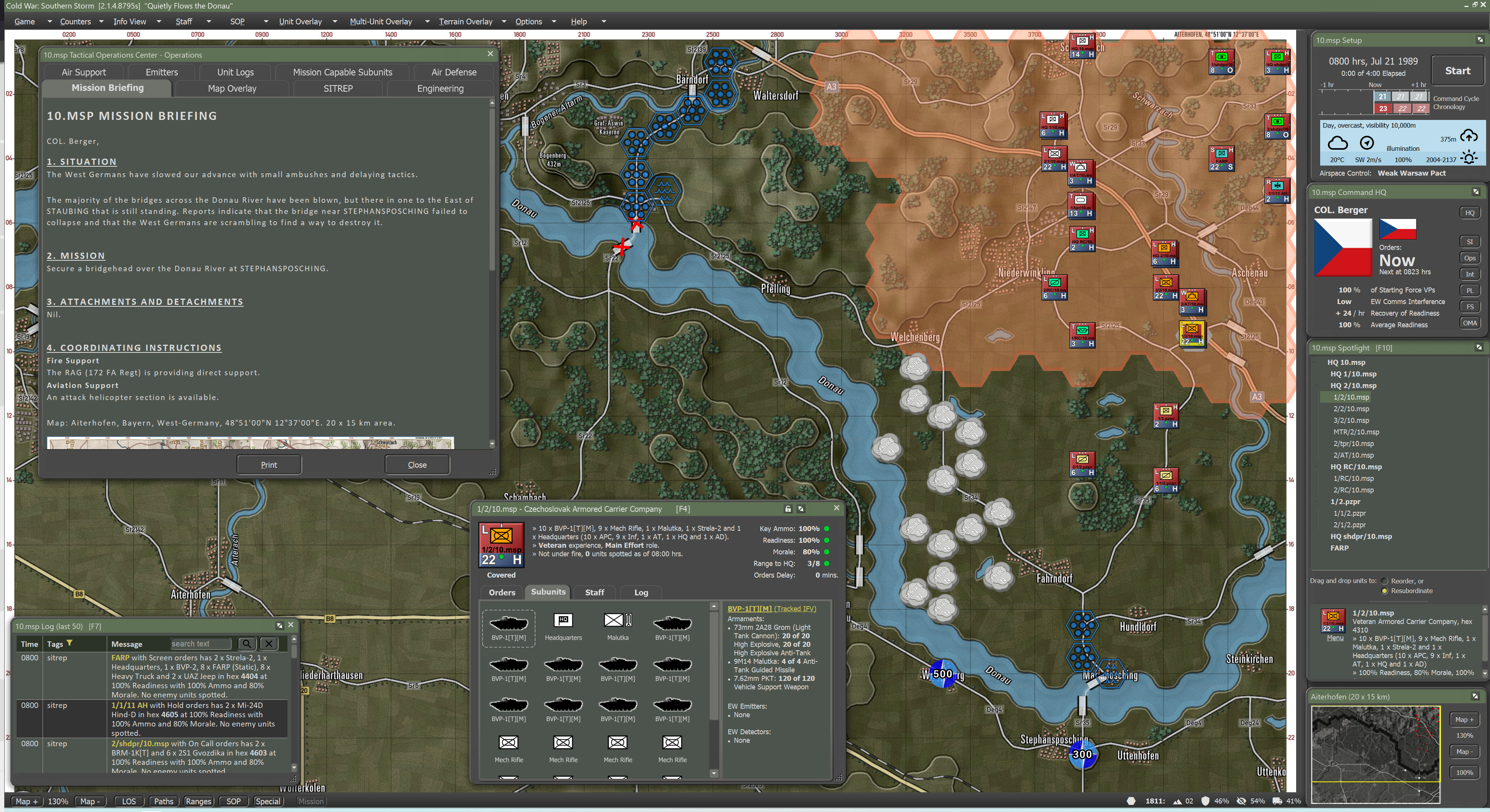Clear log search with X button

[269, 644]
